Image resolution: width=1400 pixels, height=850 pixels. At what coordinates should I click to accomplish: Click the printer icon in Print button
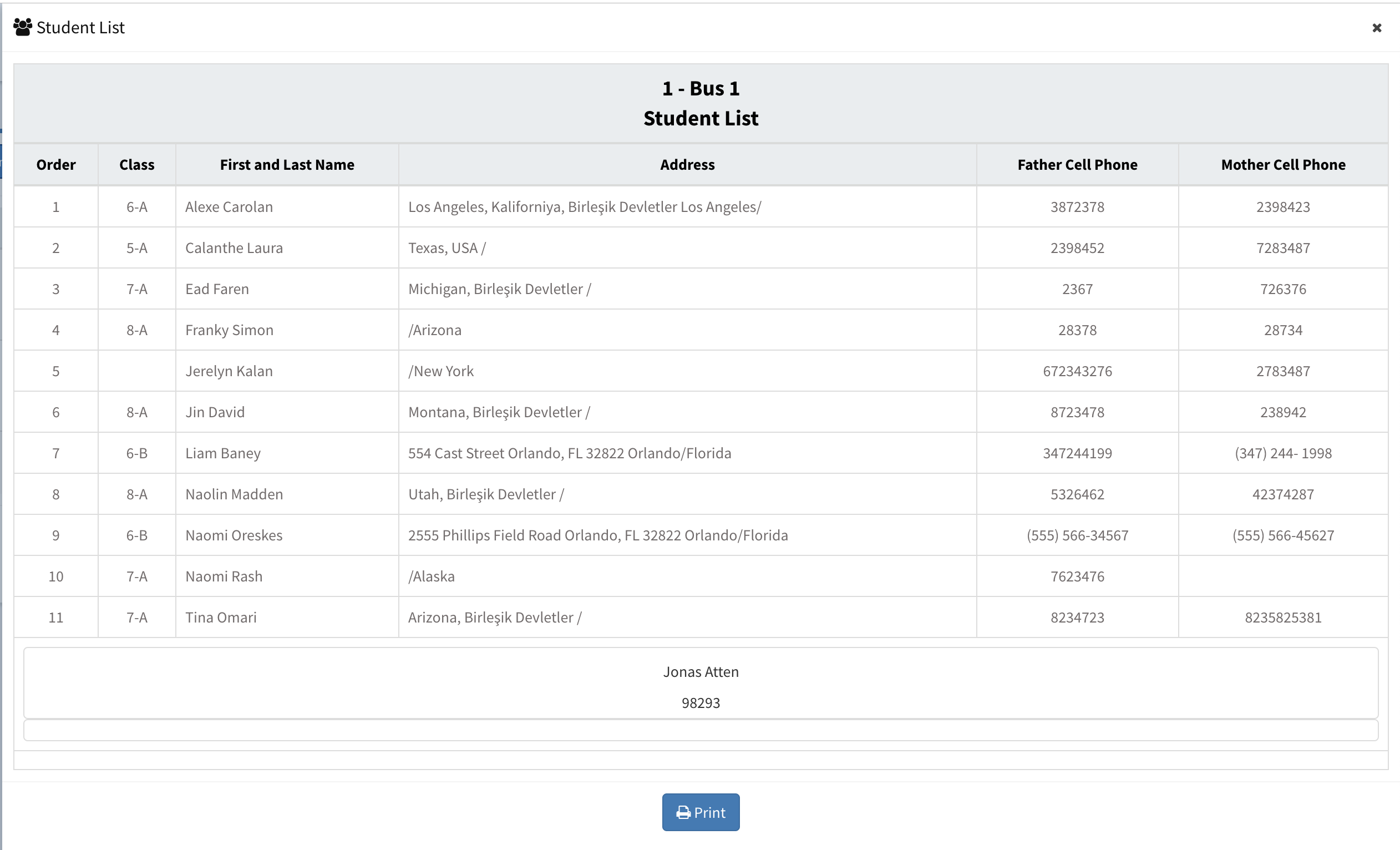[683, 812]
